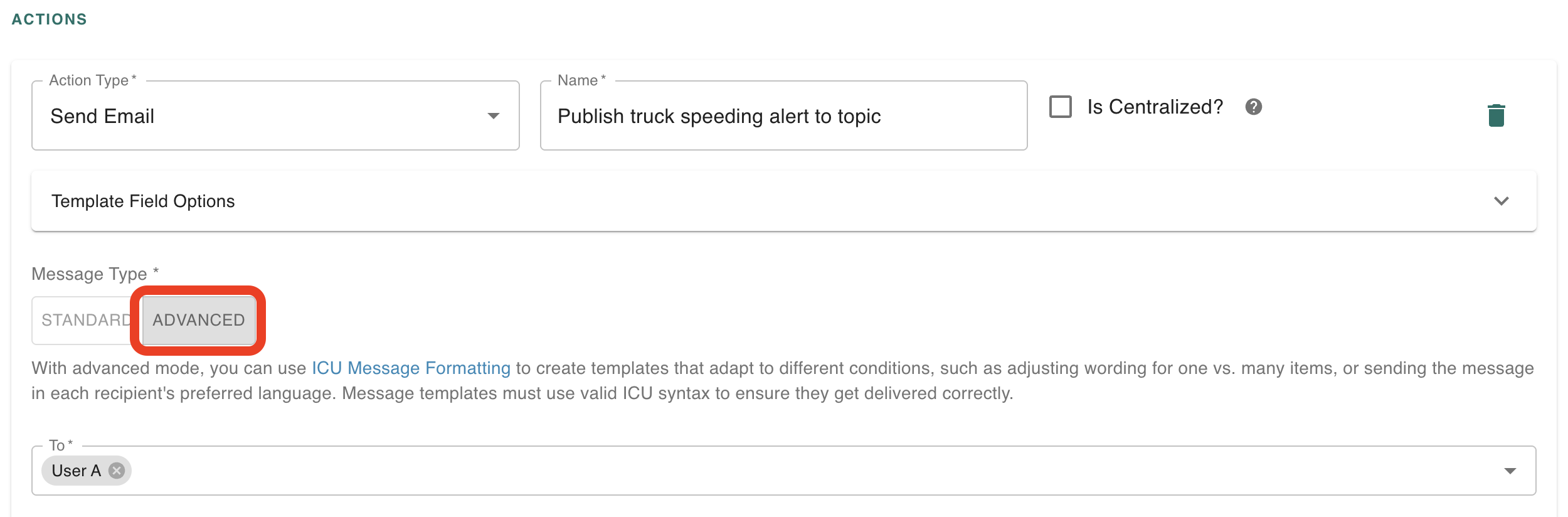Viewport: 1568px width, 517px height.
Task: Delete this action with the trash icon
Action: (x=1496, y=115)
